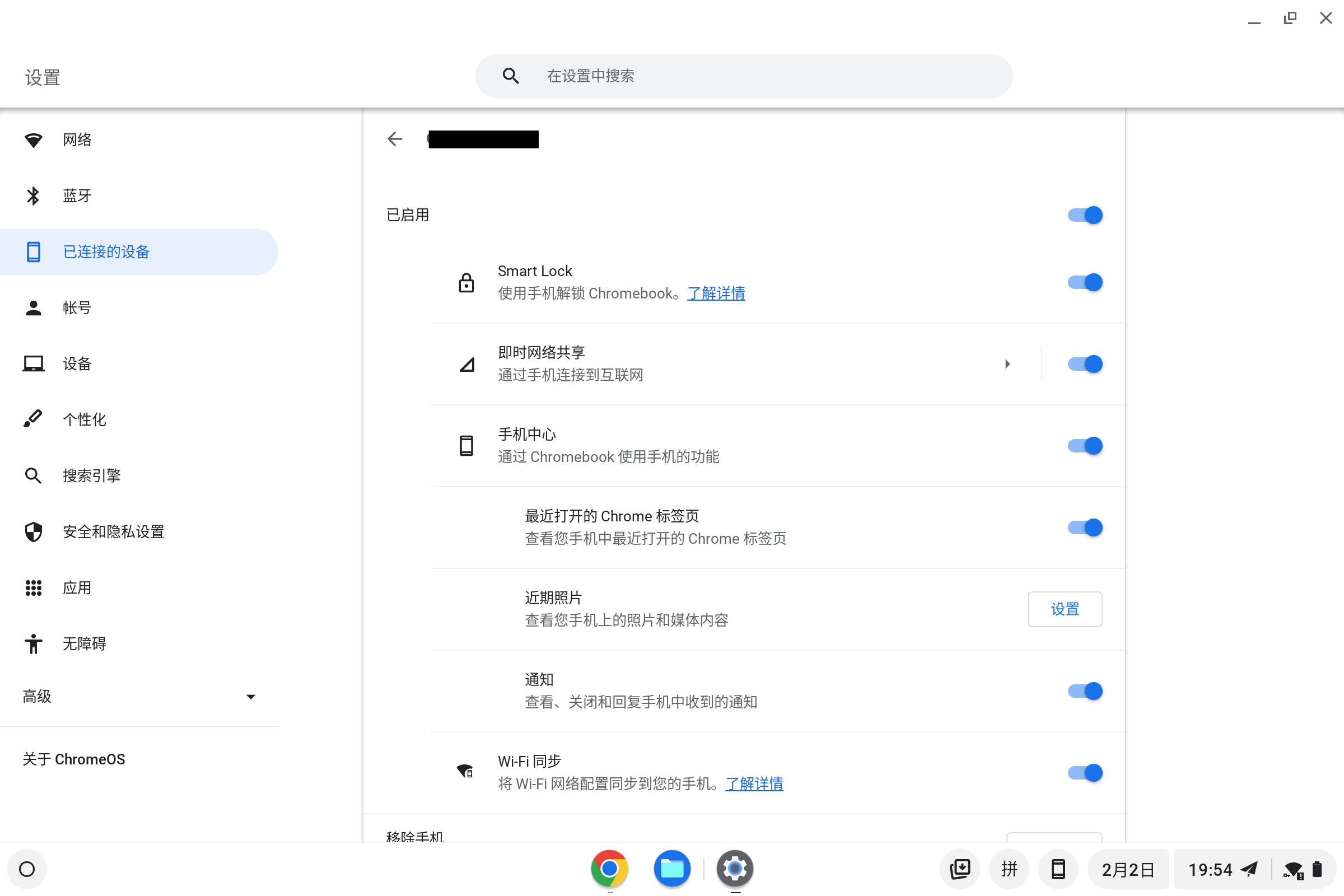
Task: Open the calendar from 2月2日 date
Action: [1128, 869]
